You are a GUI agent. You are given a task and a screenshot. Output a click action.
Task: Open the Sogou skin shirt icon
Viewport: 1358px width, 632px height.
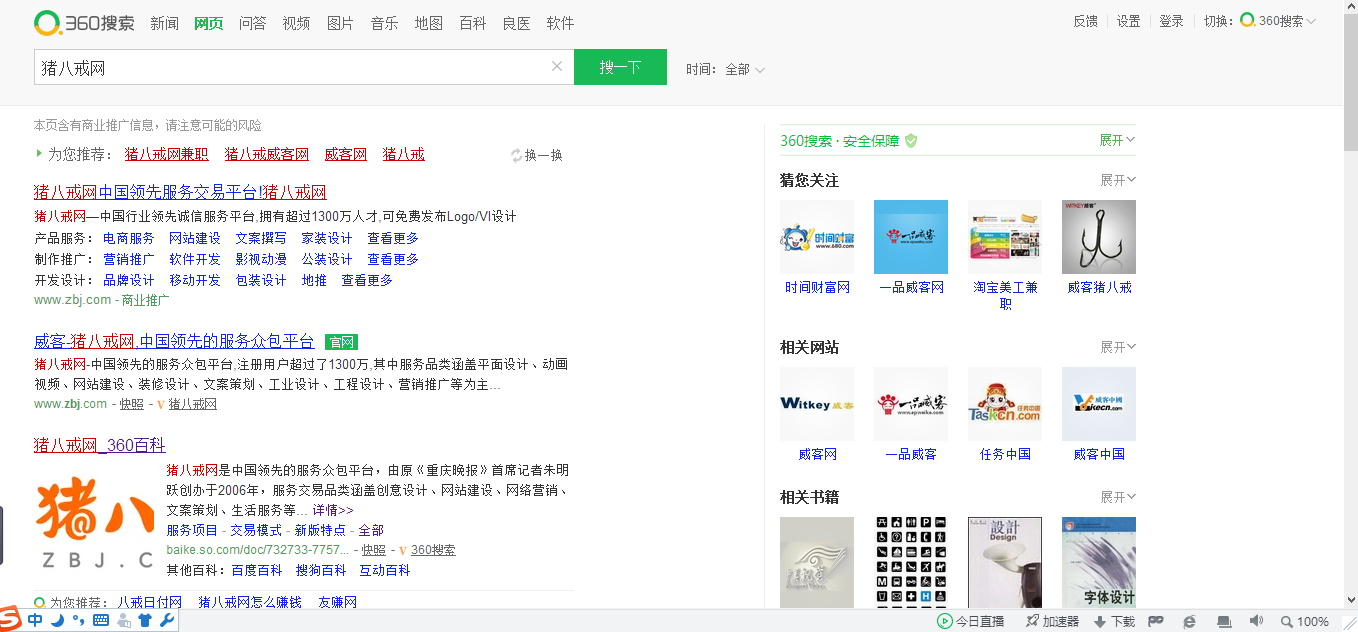tap(145, 621)
